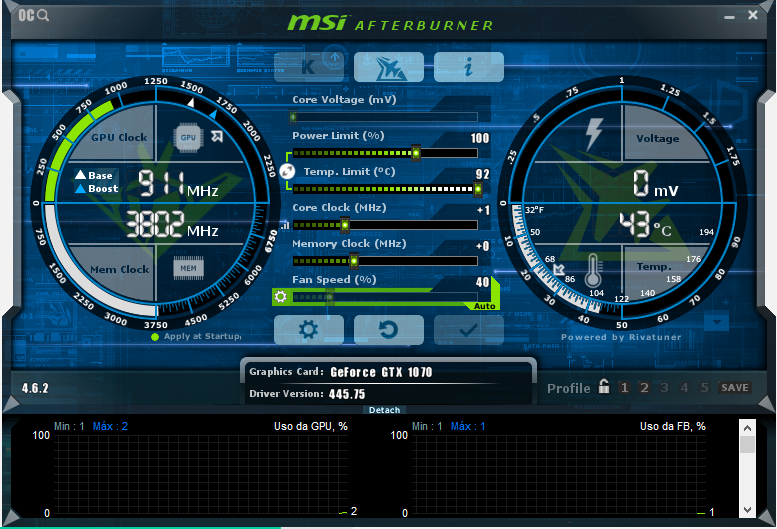Select profile slot 1
The image size is (777, 529).
click(x=624, y=387)
